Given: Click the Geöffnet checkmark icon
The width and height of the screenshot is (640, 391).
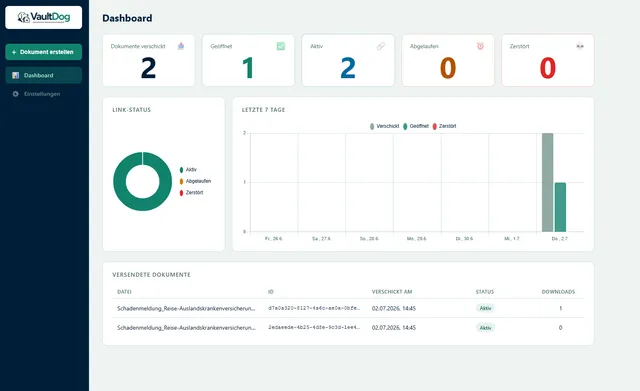Looking at the screenshot, I should click(x=281, y=46).
